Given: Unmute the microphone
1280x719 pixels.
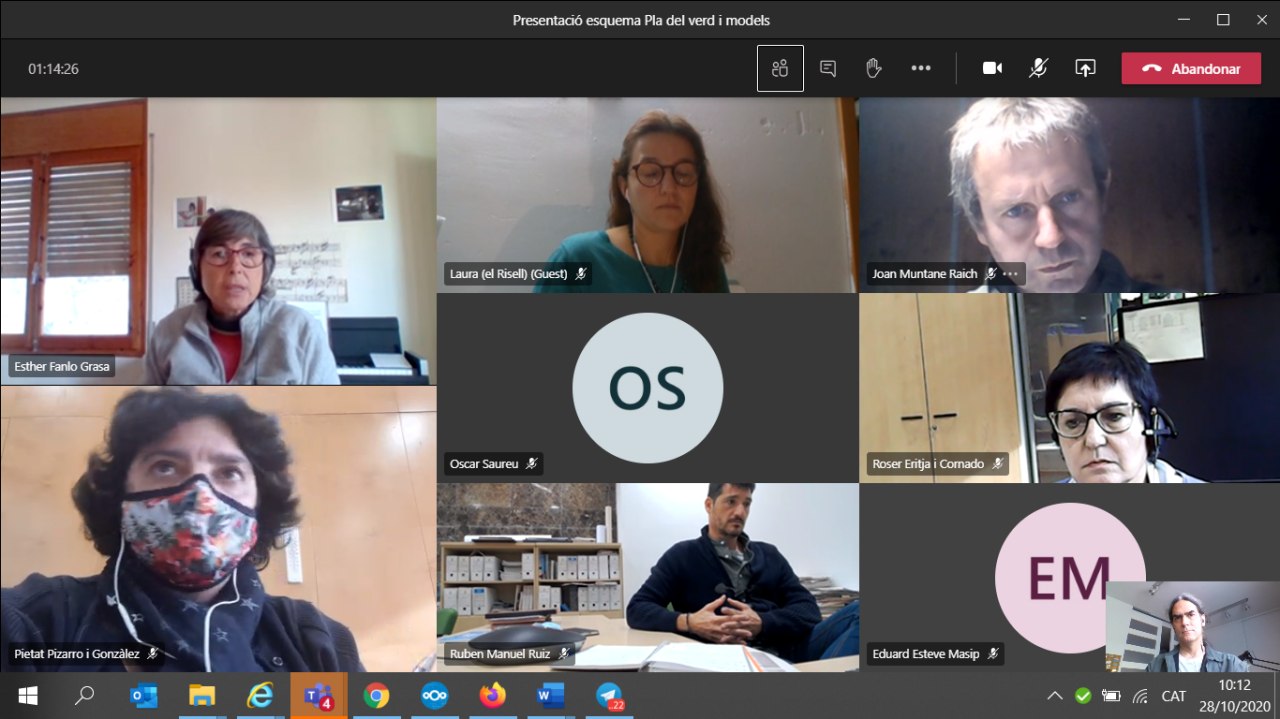Looking at the screenshot, I should [1039, 68].
